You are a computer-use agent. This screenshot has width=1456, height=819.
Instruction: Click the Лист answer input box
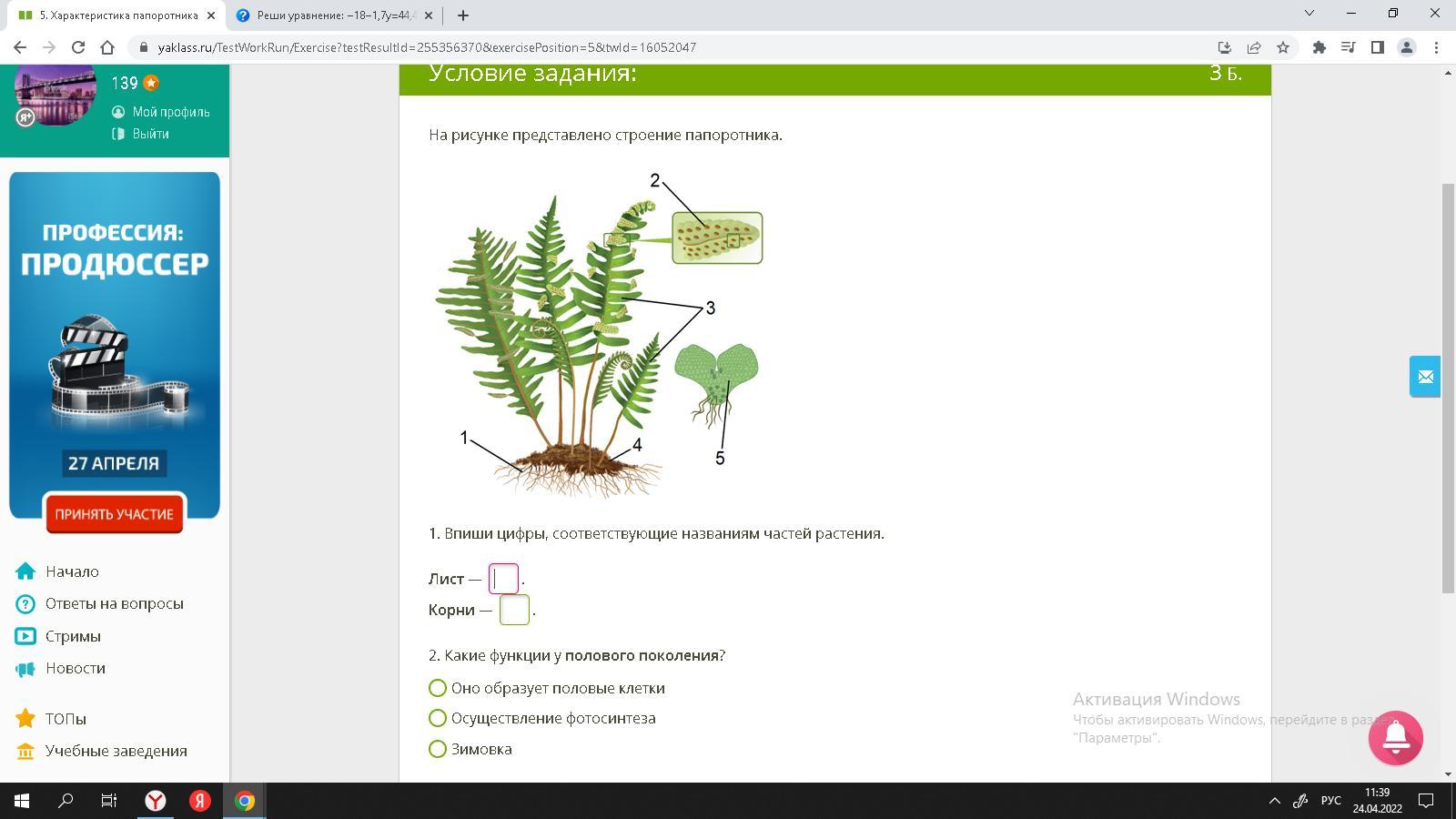503,579
